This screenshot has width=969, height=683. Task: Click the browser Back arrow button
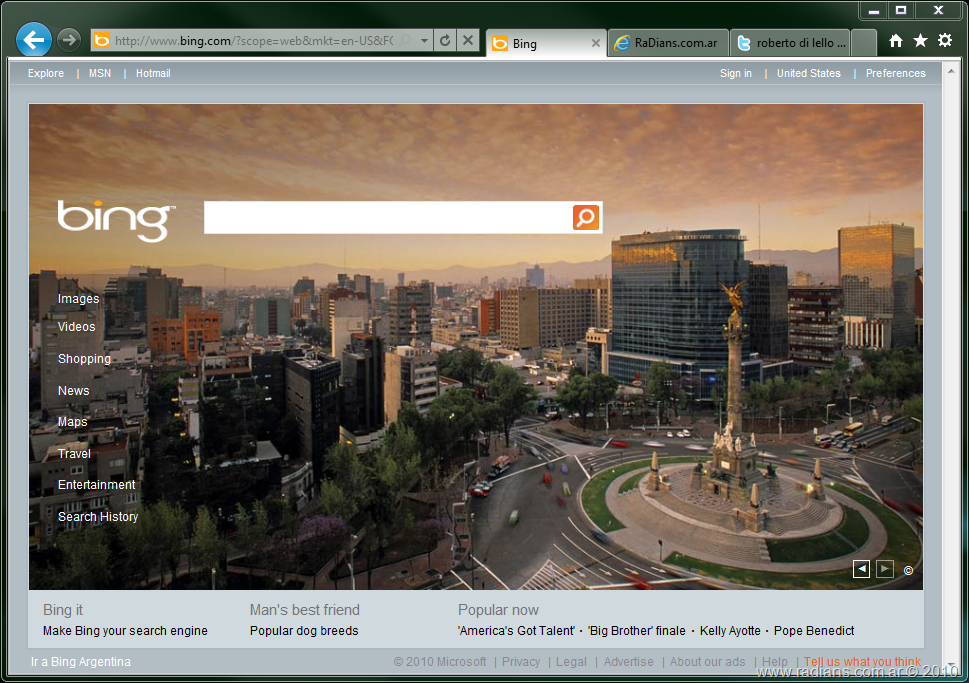34,40
